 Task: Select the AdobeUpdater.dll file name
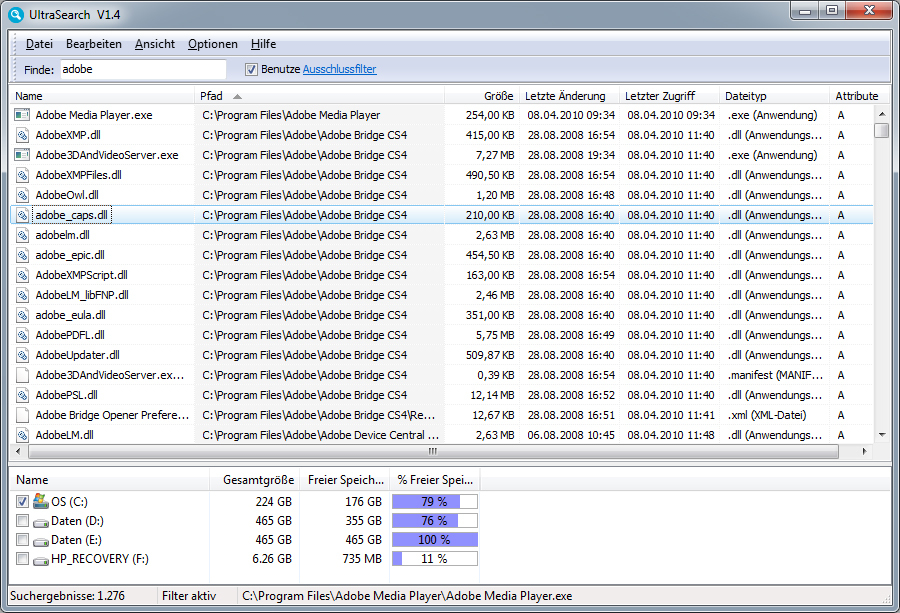tap(77, 355)
